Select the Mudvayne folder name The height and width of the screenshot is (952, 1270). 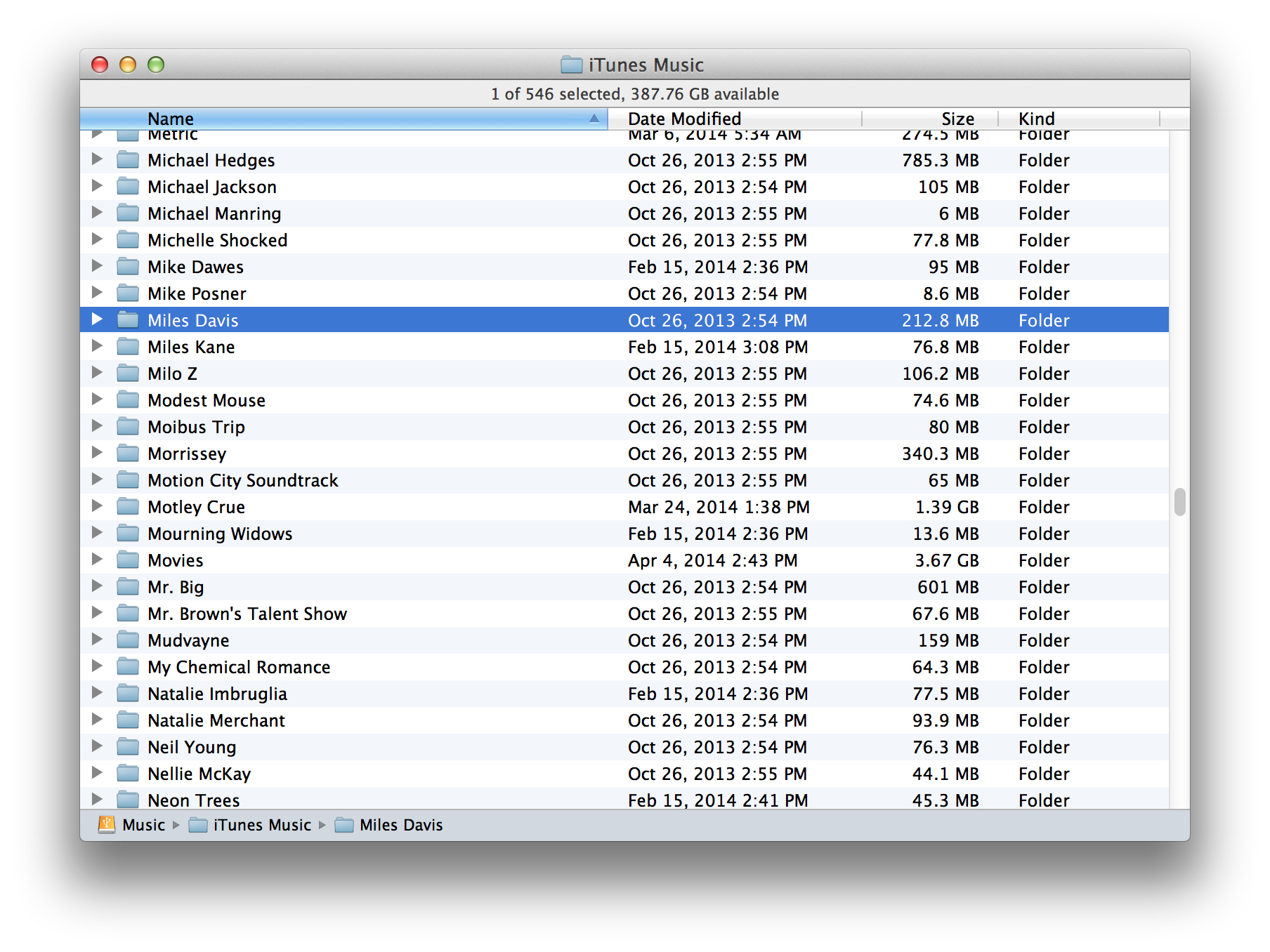point(188,640)
